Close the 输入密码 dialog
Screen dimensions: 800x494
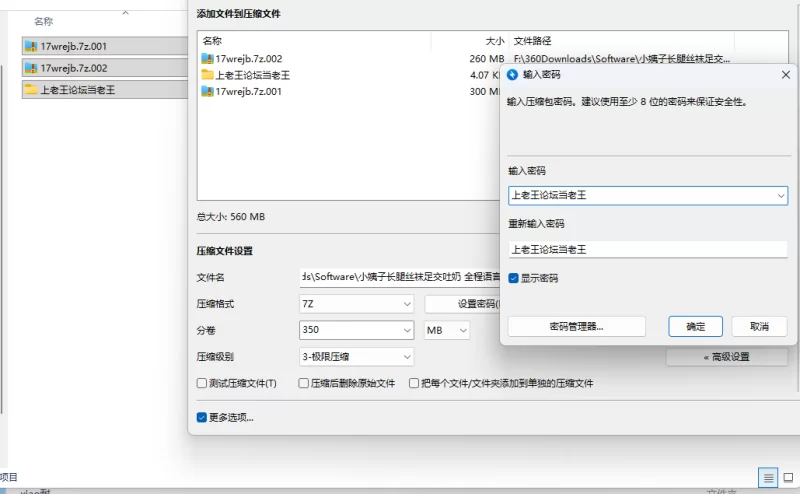[786, 75]
